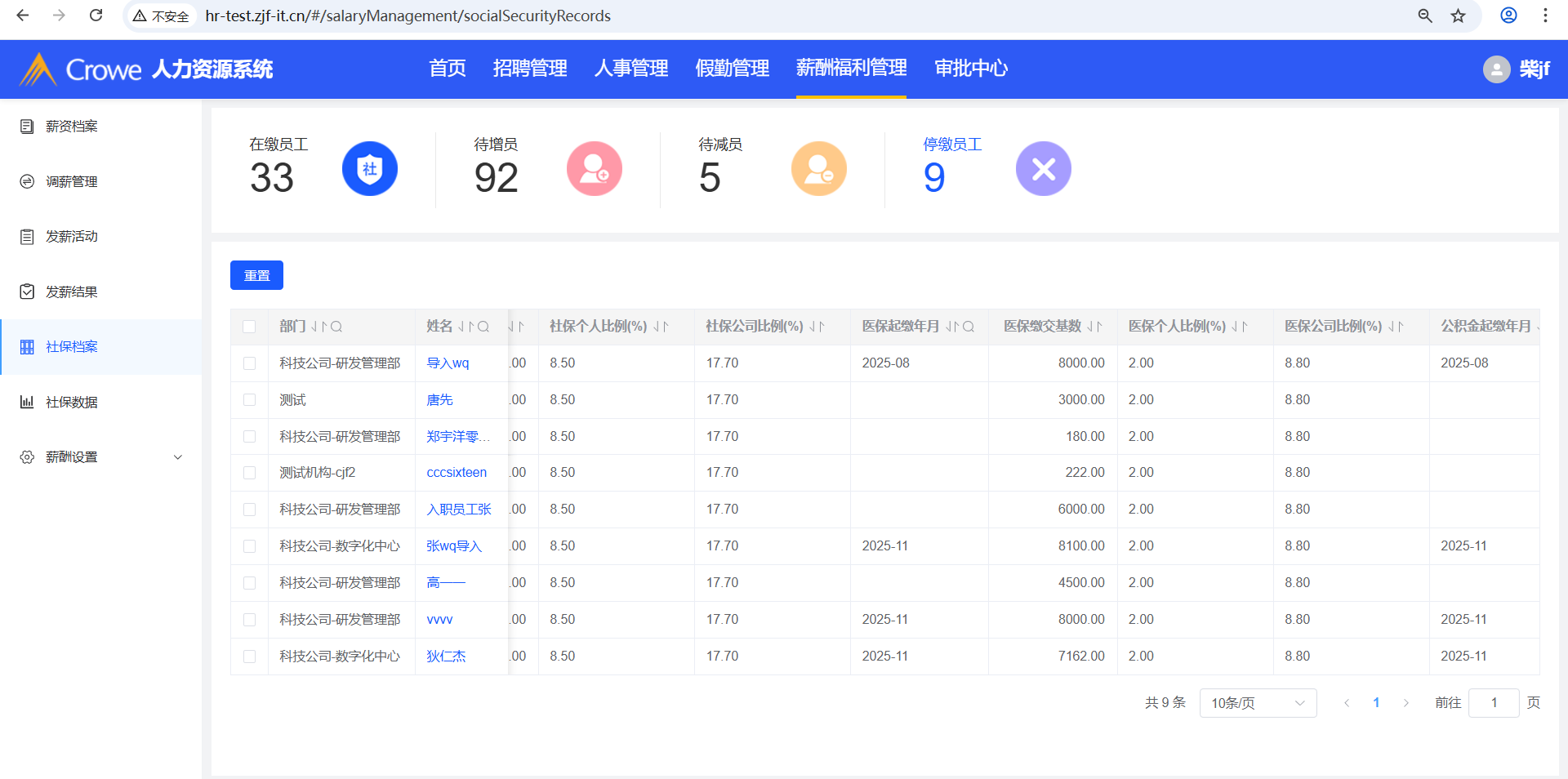Image resolution: width=1568 pixels, height=779 pixels.
Task: Click the search icon in 医保起缴年月 header
Action: pyautogui.click(x=969, y=327)
